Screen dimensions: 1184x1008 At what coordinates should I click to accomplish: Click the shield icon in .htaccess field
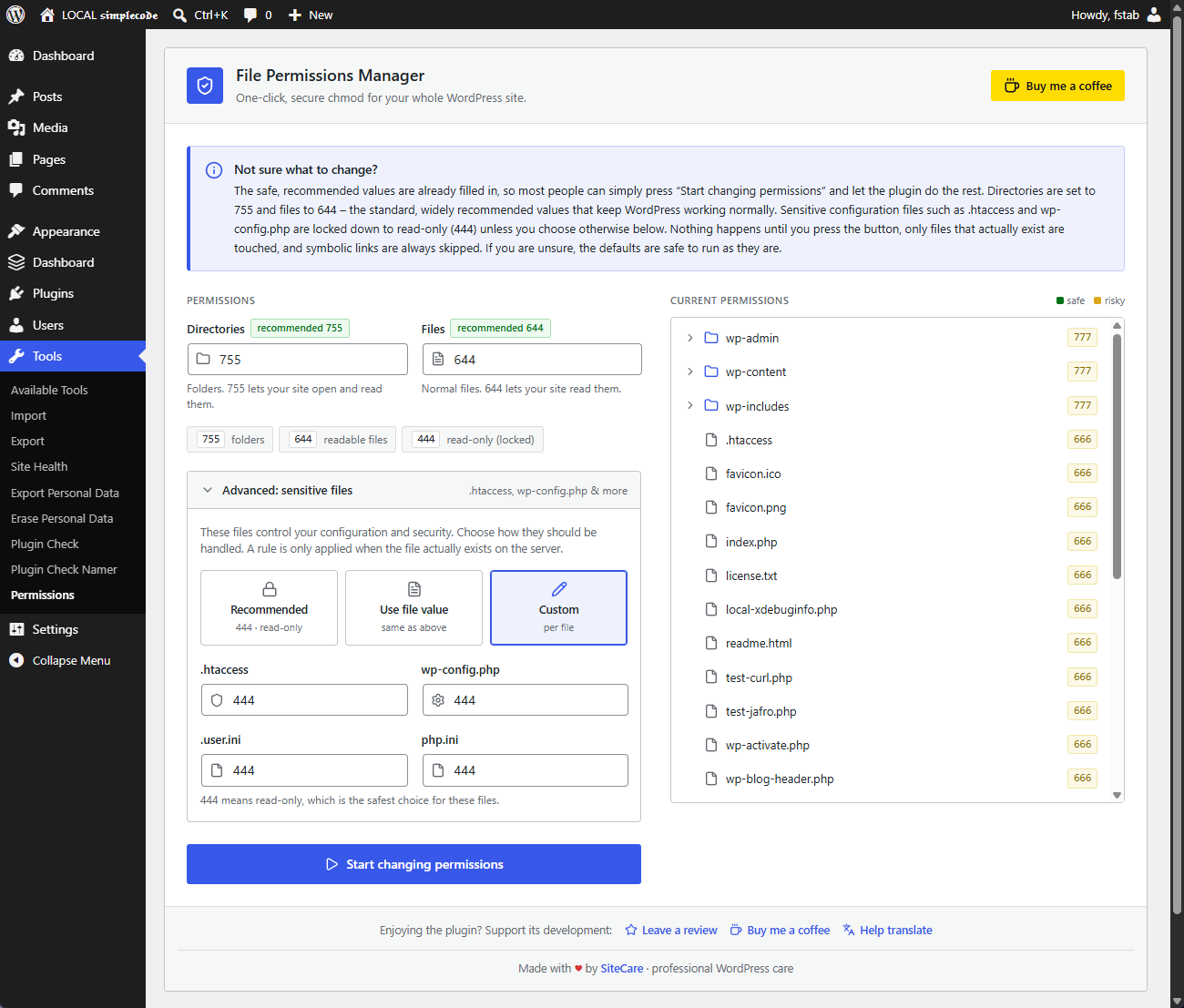click(217, 700)
